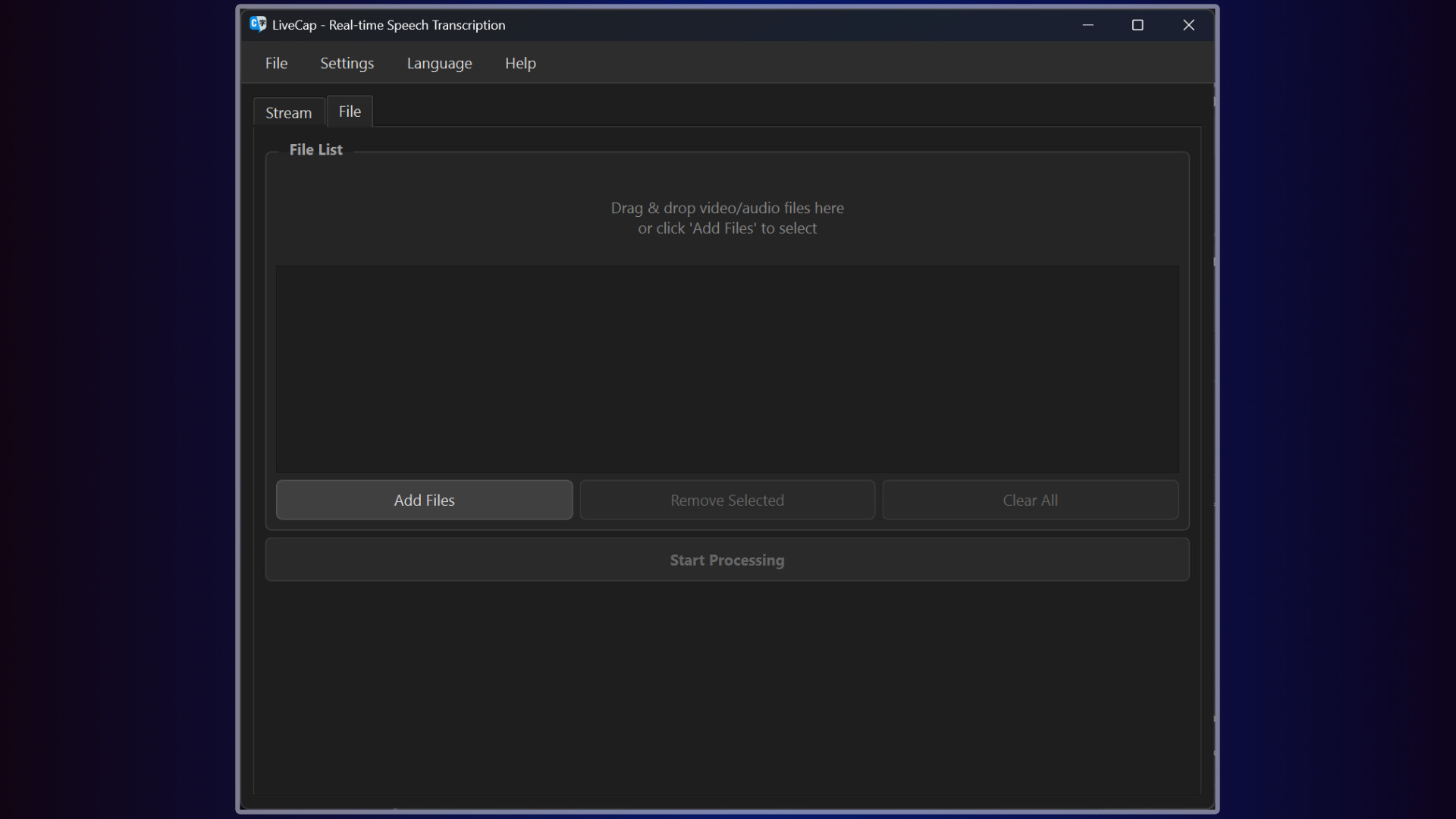
Task: Click 'Add Files' hint text in drop zone
Action: point(727,227)
